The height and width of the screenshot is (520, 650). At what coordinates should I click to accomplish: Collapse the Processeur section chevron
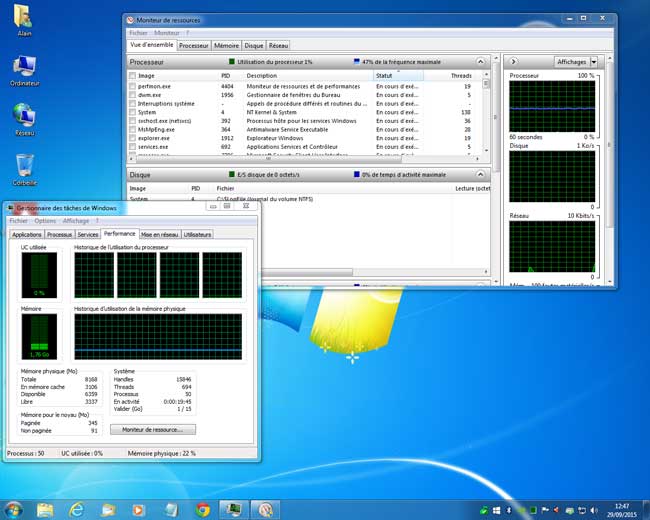point(480,62)
